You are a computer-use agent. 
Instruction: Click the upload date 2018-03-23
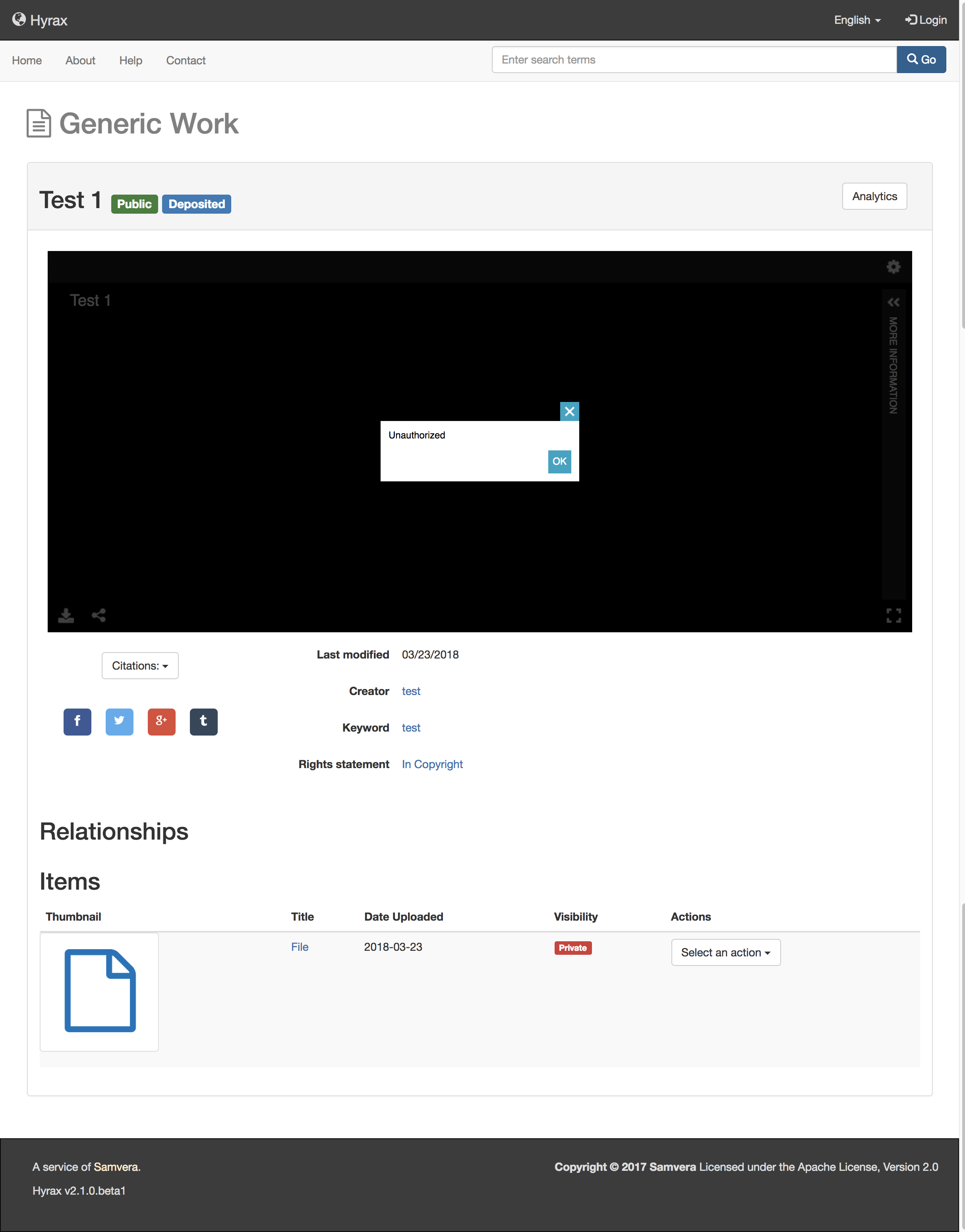pyautogui.click(x=393, y=947)
